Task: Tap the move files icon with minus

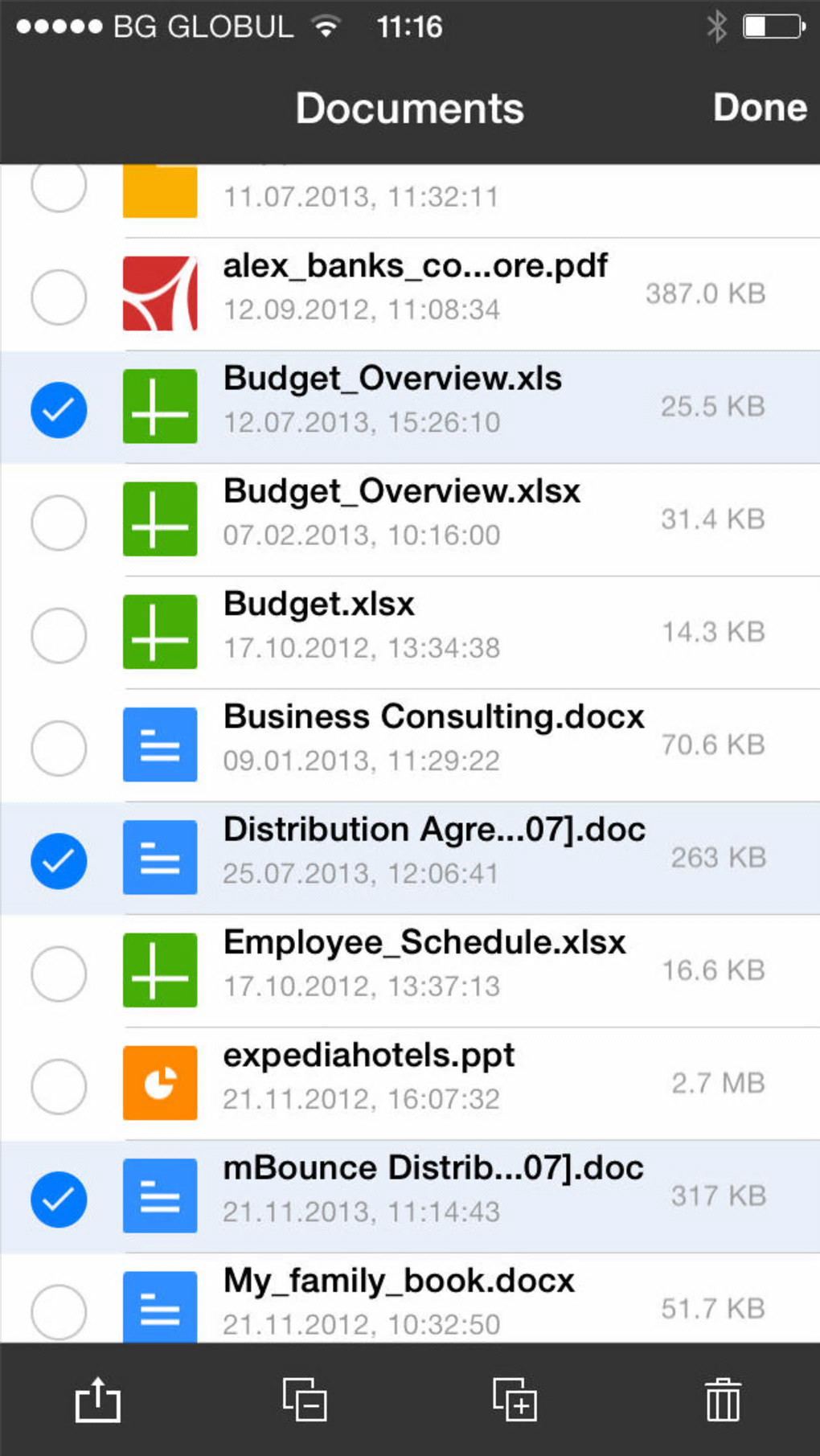Action: coord(305,1400)
